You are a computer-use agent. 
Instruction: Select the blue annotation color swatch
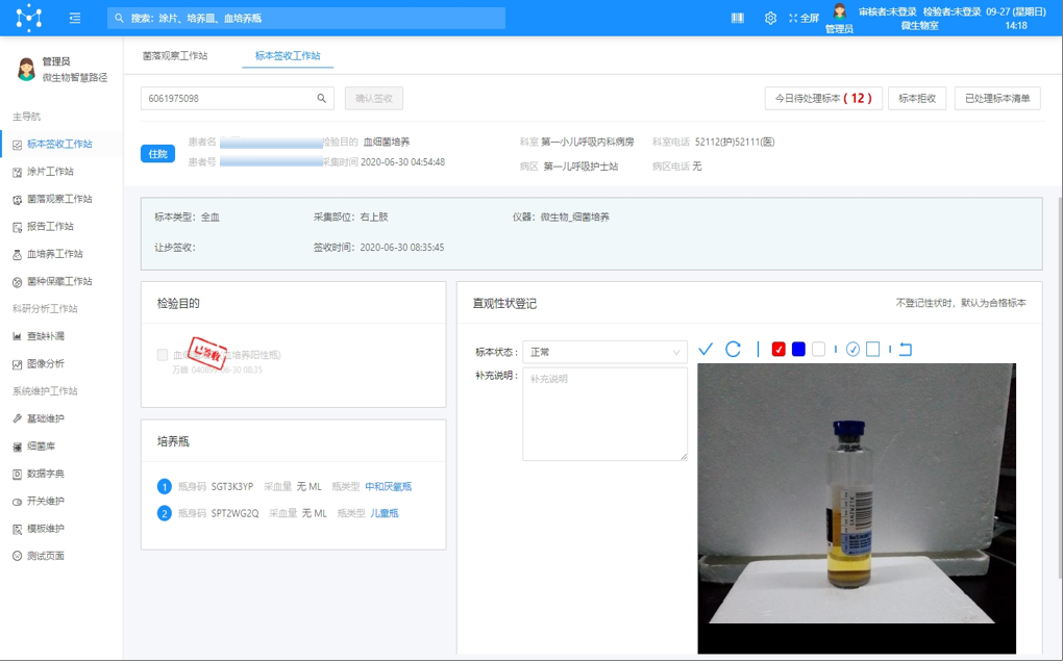pyautogui.click(x=799, y=348)
